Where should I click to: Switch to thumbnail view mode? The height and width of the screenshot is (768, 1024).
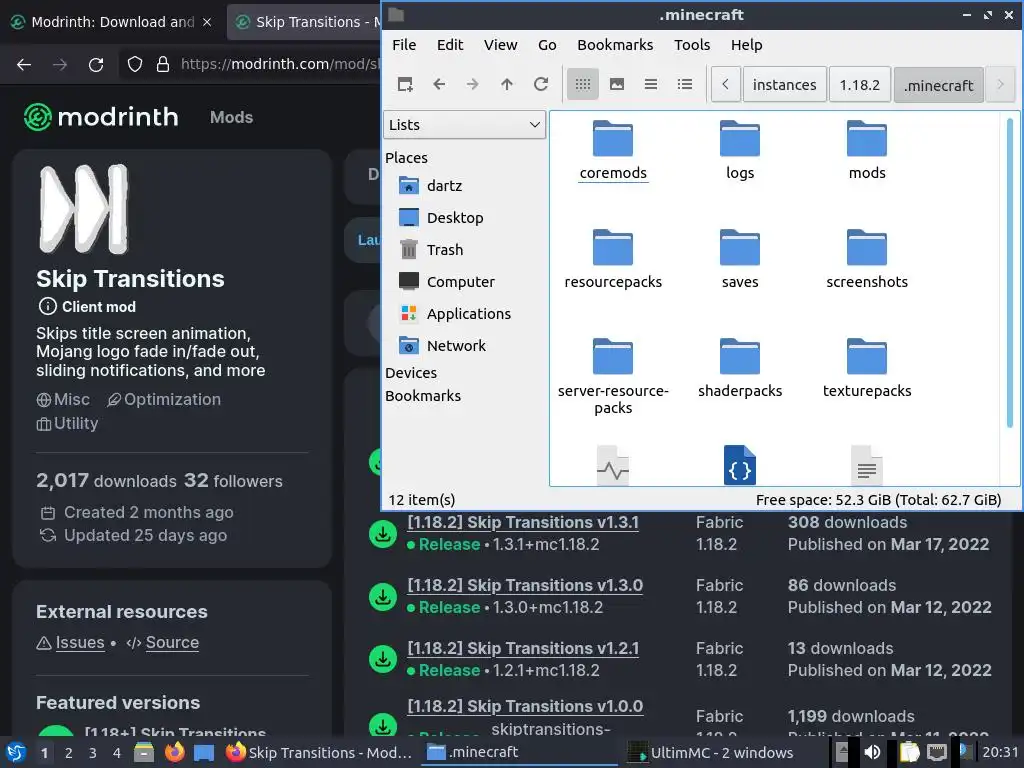click(616, 84)
